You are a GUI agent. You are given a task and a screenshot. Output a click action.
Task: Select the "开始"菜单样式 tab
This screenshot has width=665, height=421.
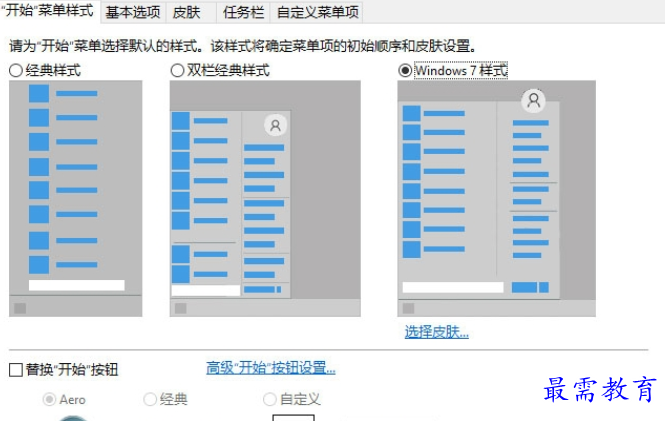point(50,11)
